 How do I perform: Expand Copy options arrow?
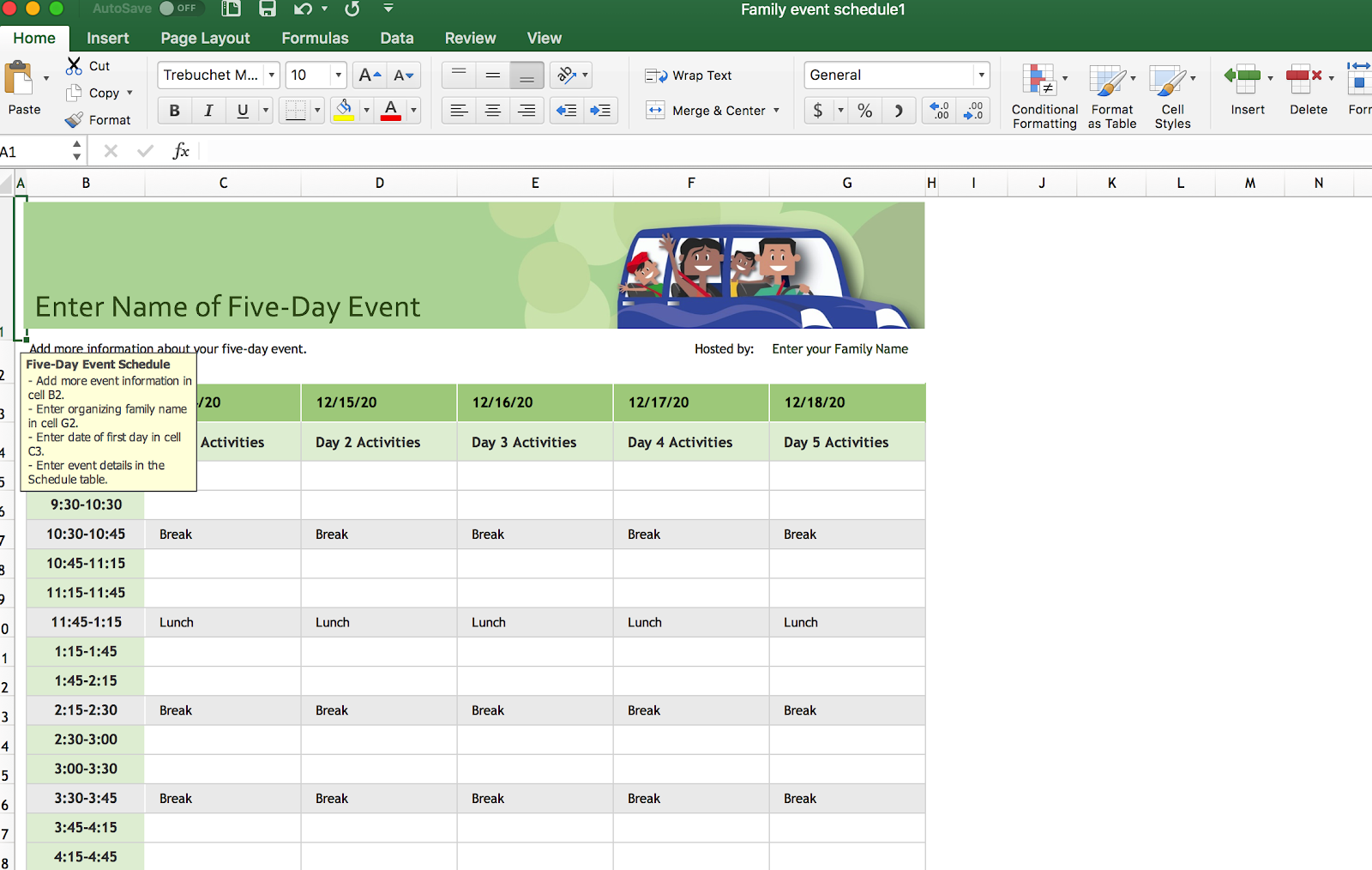click(x=129, y=93)
